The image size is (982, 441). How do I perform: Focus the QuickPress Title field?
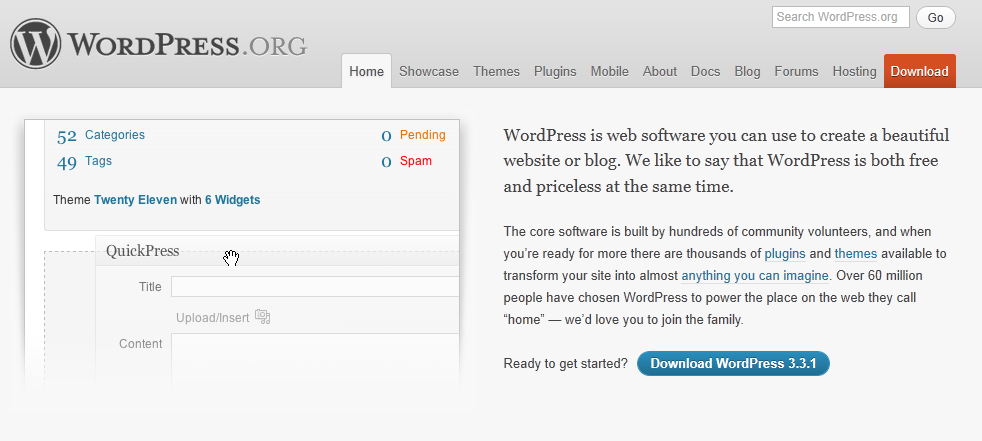(x=315, y=286)
